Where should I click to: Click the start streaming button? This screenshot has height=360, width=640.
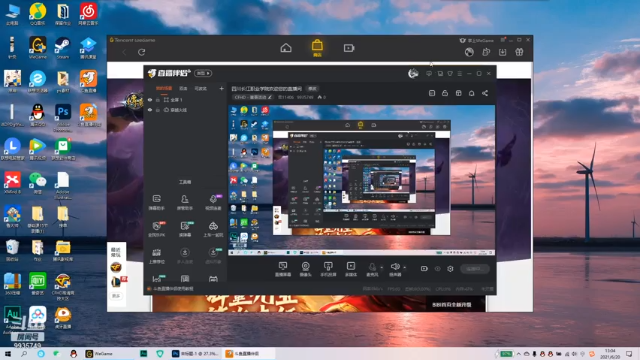coord(475,269)
